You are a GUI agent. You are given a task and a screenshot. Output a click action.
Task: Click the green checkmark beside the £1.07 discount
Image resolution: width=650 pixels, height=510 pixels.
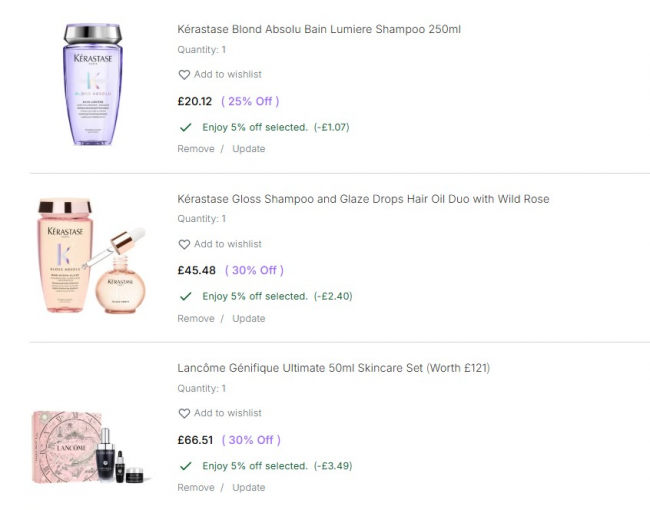click(185, 127)
